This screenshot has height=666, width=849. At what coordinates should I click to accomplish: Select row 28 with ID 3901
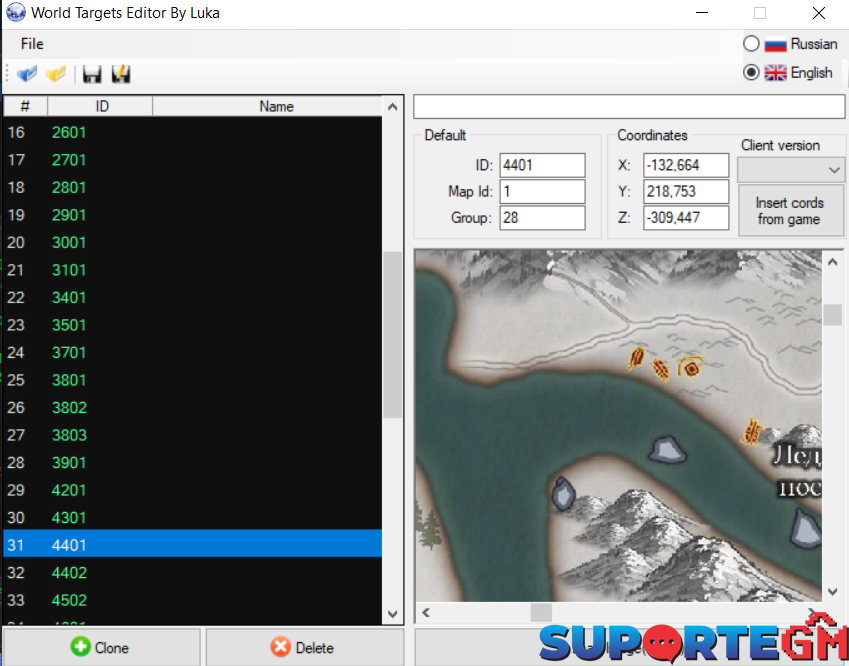click(193, 462)
